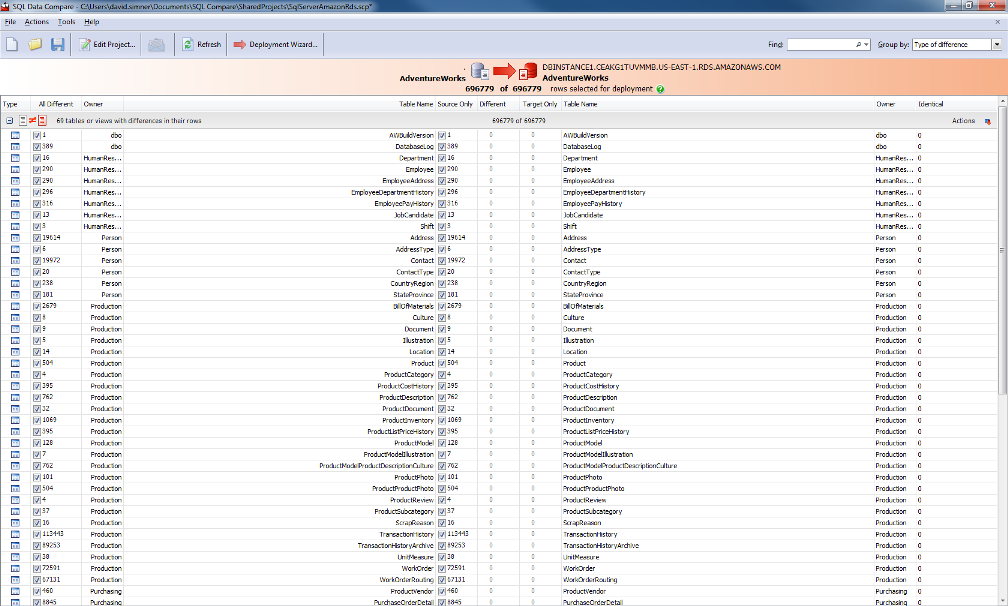Click the big red arrow between databases
This screenshot has height=606, width=1008.
click(505, 71)
